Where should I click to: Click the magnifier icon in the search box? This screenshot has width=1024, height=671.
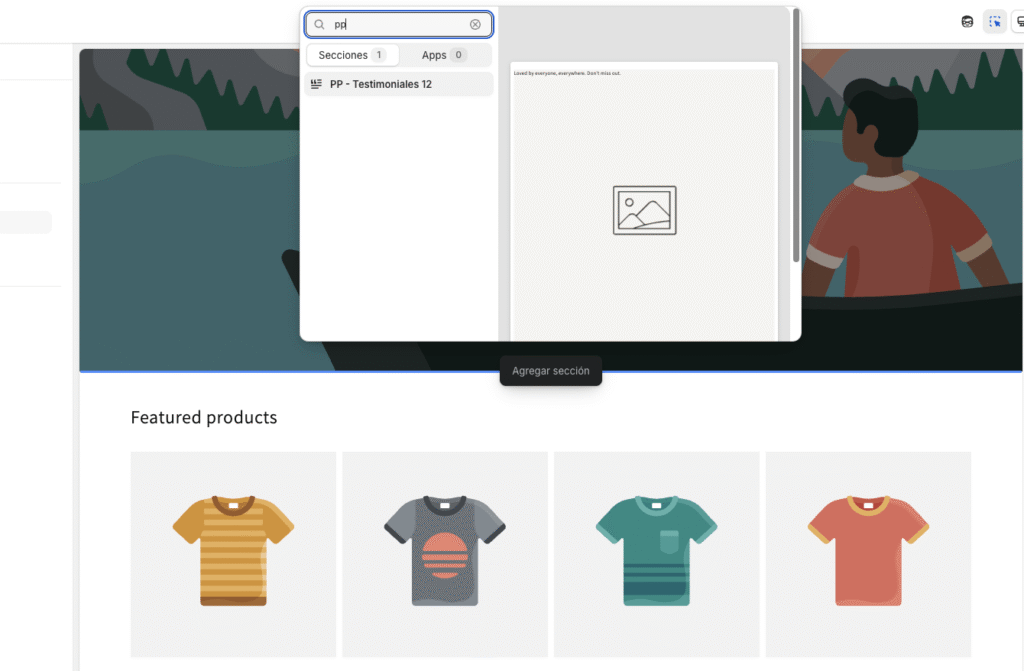pos(319,25)
